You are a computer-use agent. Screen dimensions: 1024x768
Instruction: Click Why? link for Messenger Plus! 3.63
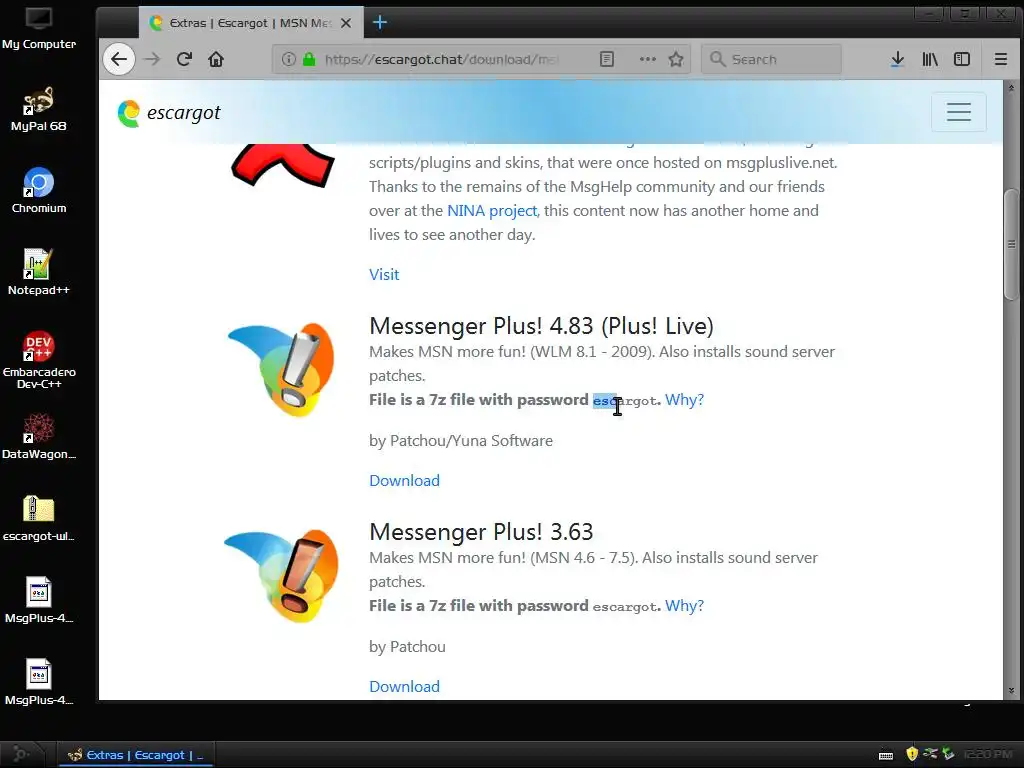[684, 606]
